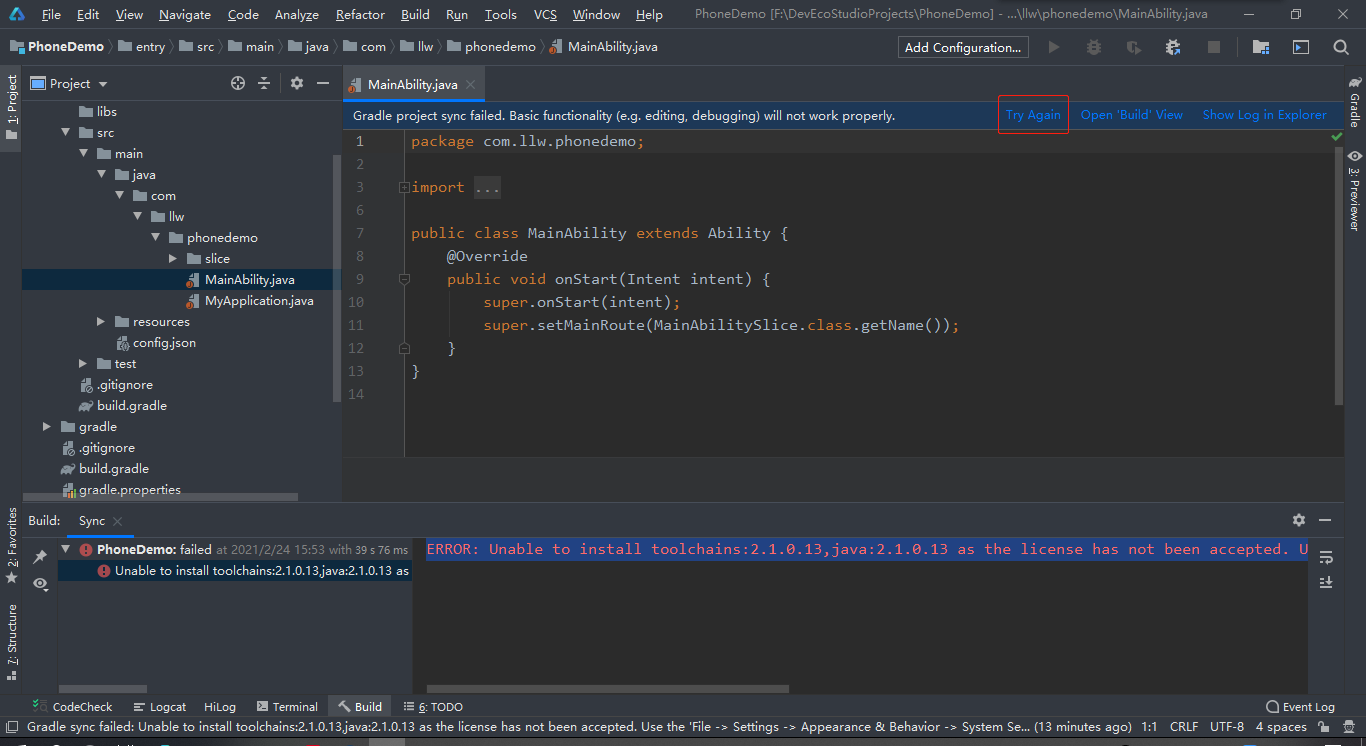This screenshot has height=746, width=1366.
Task: Open Logcat tool window
Action: [159, 707]
